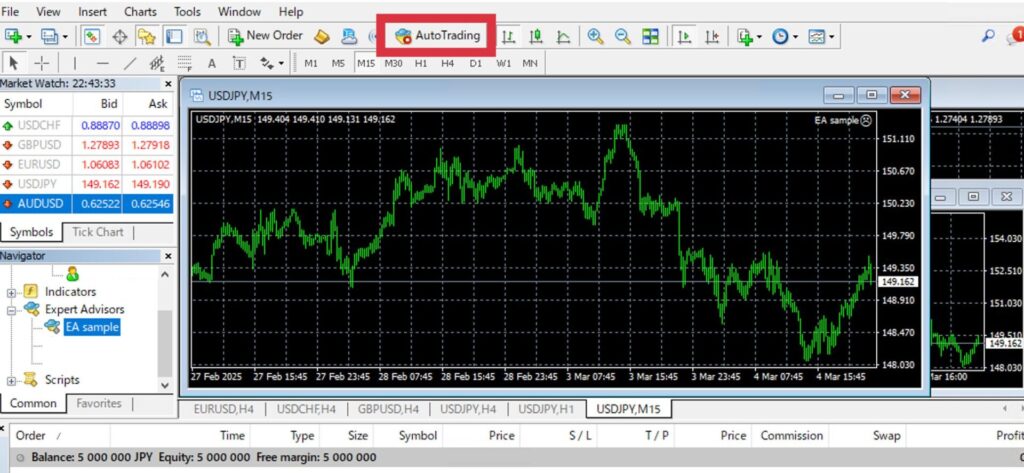Click the search magnifier icon at top right
1024x473 pixels.
coord(988,36)
